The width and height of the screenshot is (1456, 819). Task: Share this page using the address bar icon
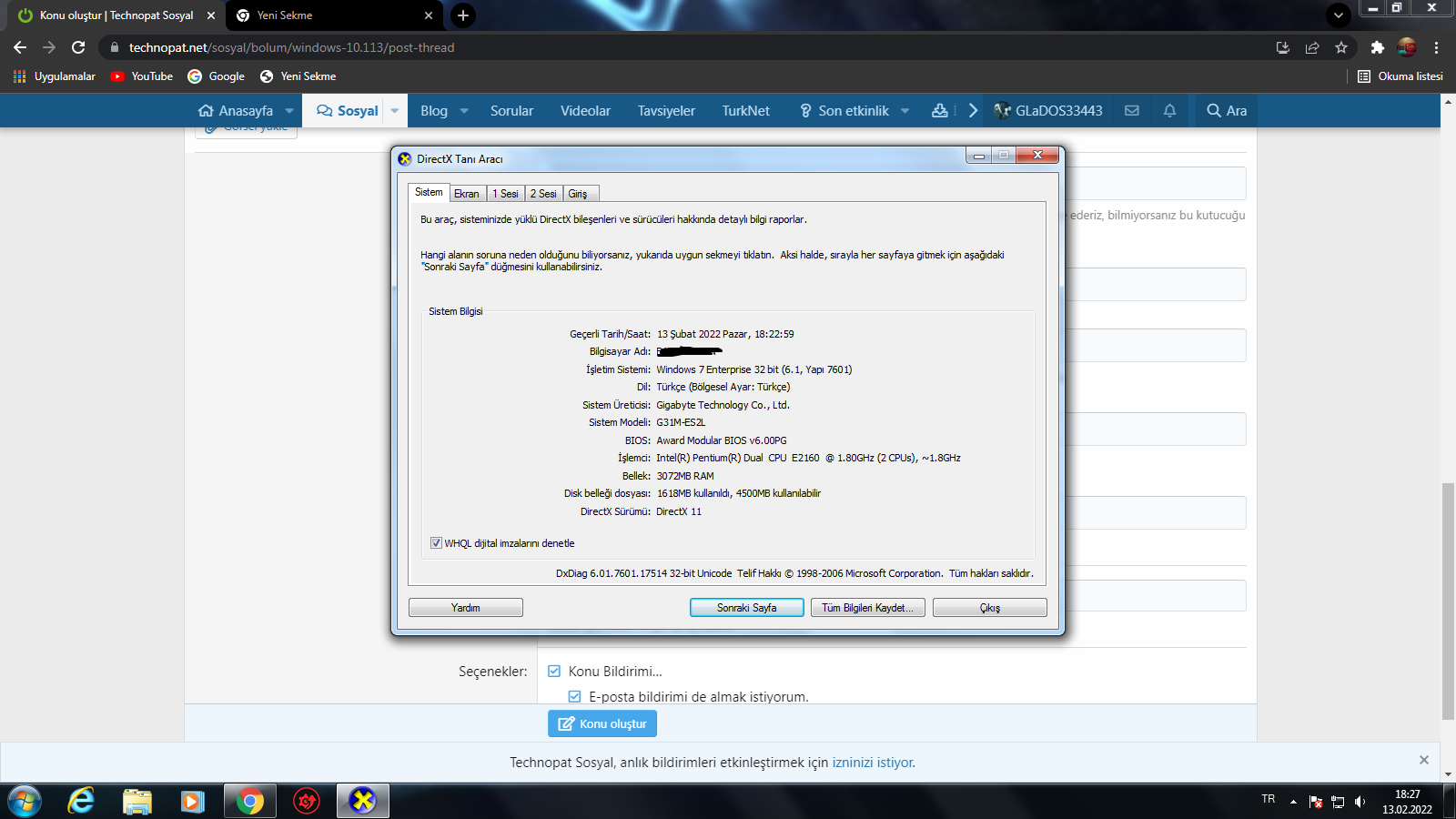click(x=1312, y=47)
